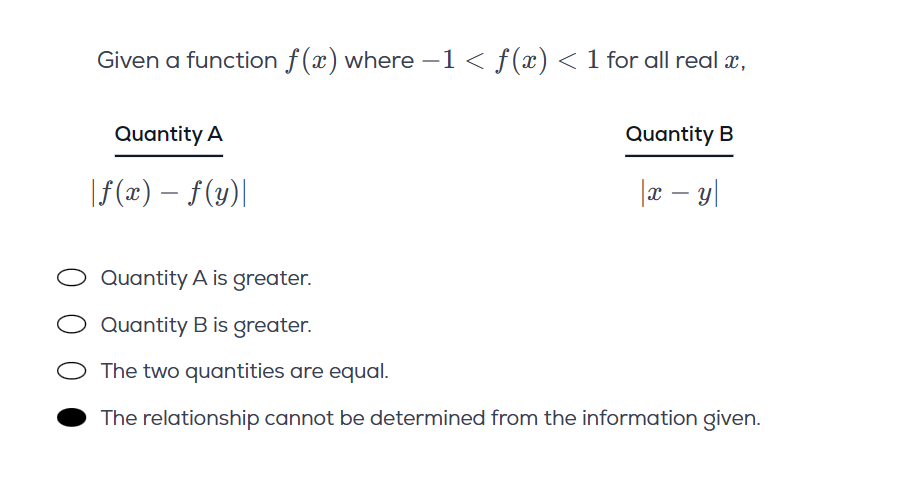Viewport: 916px width, 496px height.
Task: Click the inequality −1 < f(x) < 1
Action: click(510, 60)
